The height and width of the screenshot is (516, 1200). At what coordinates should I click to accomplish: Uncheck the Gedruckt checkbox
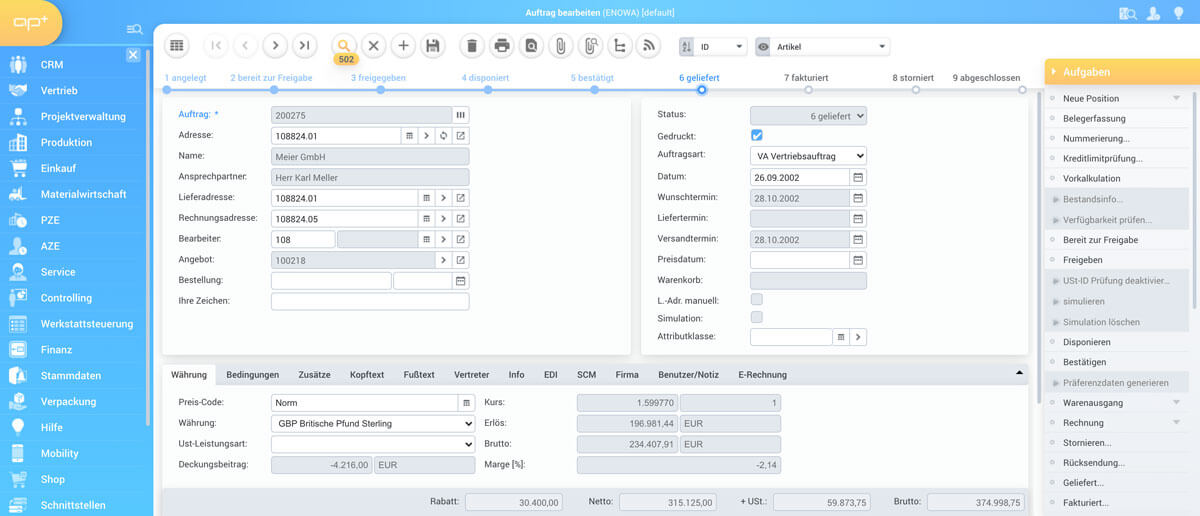[x=757, y=135]
